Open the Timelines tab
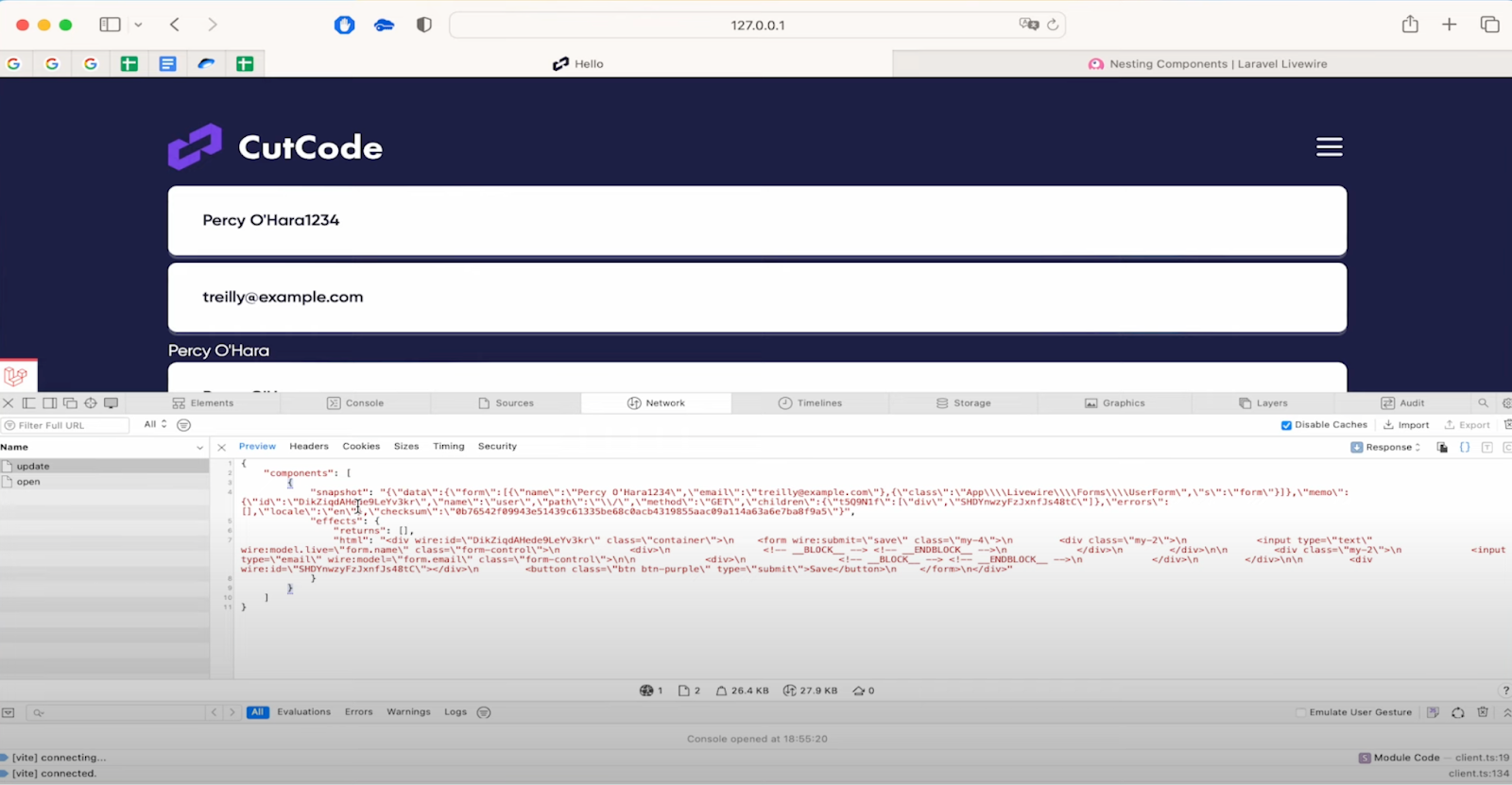This screenshot has width=1512, height=785. click(x=810, y=402)
